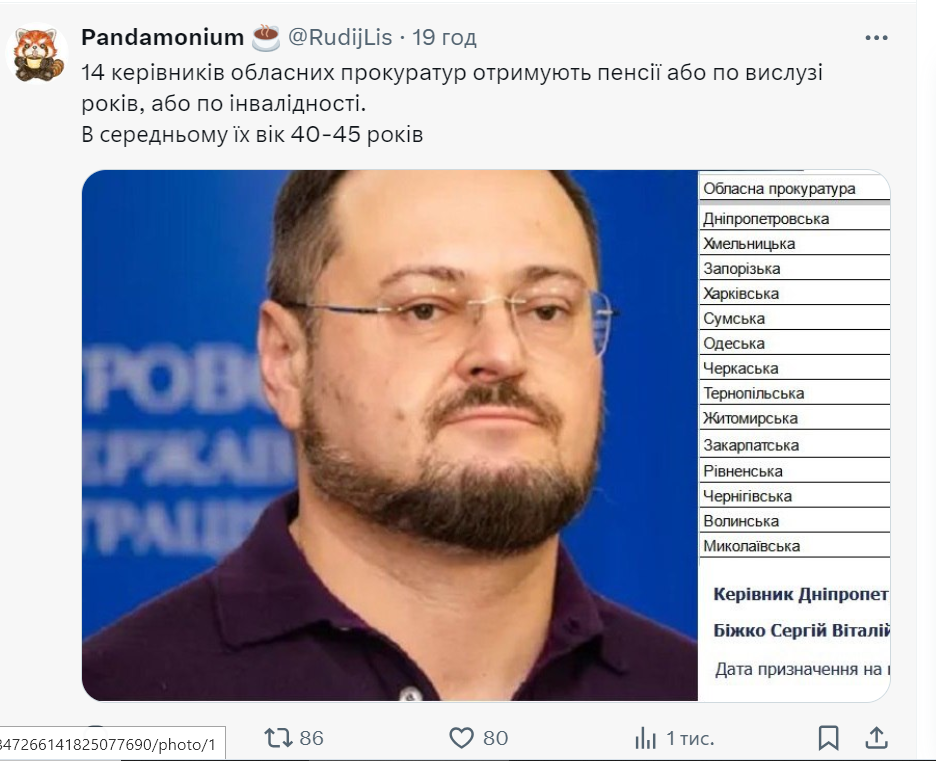Open the man's portrait photo
The width and height of the screenshot is (936, 761).
pyautogui.click(x=390, y=435)
